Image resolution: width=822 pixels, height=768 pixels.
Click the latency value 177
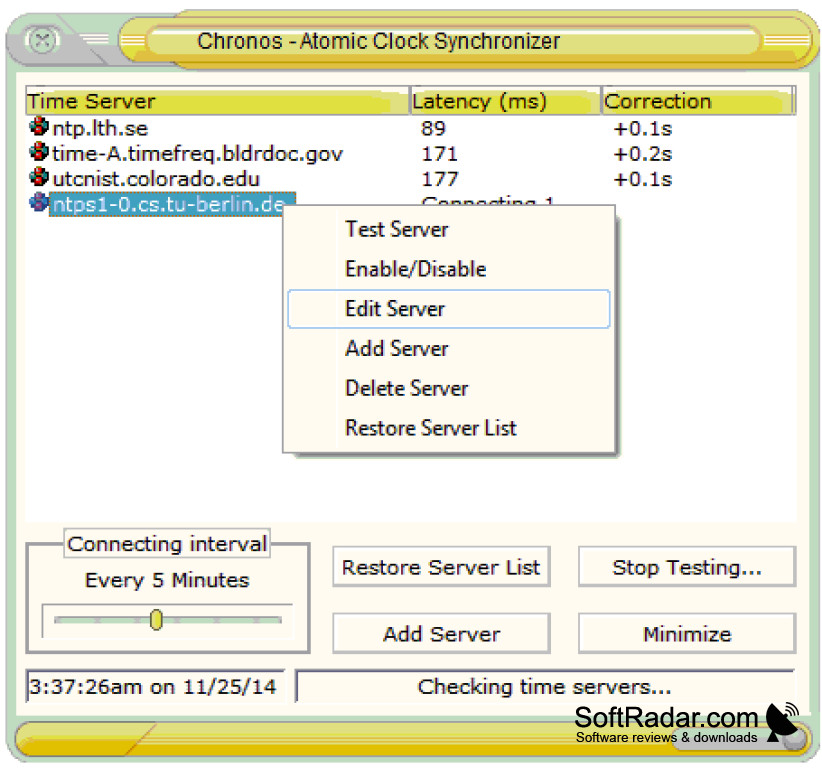tap(439, 179)
